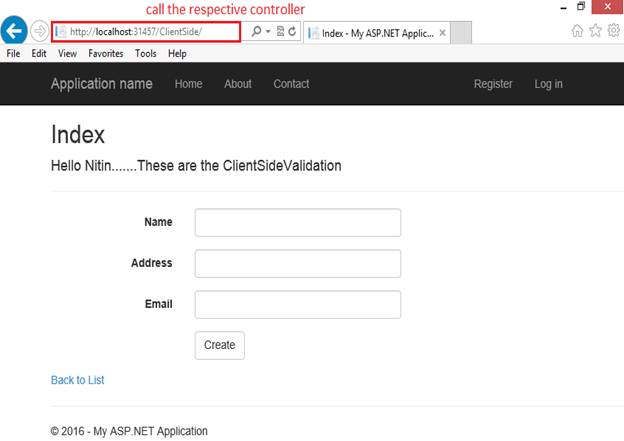This screenshot has width=624, height=441.
Task: Go back with the blue back arrow
Action: (14, 31)
